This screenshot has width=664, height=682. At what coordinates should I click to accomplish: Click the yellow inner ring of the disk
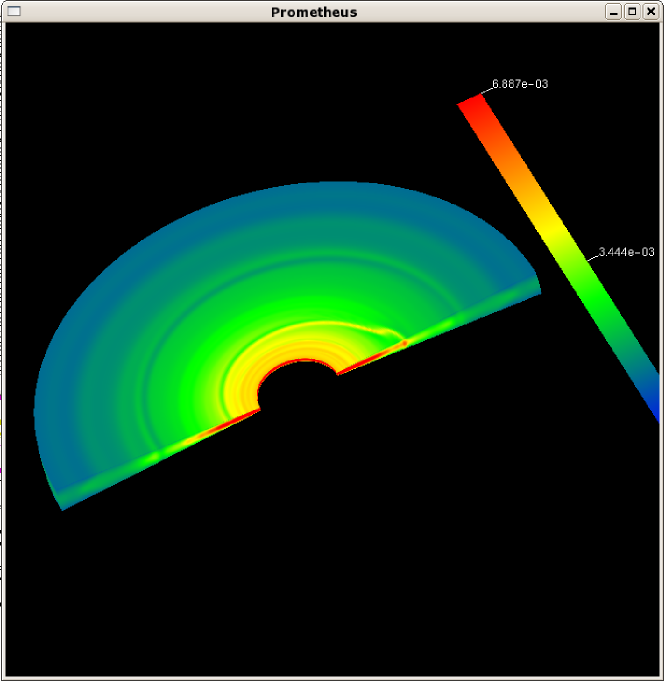point(278,353)
